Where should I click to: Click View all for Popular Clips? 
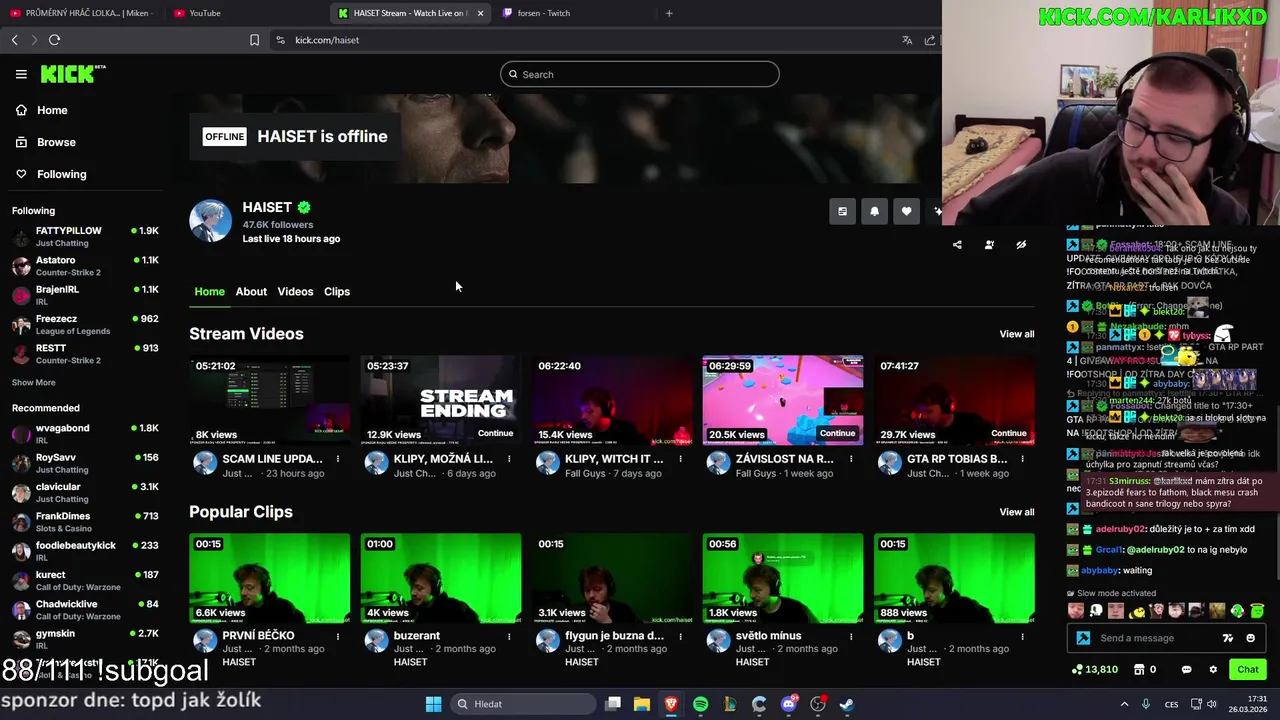click(x=1016, y=512)
